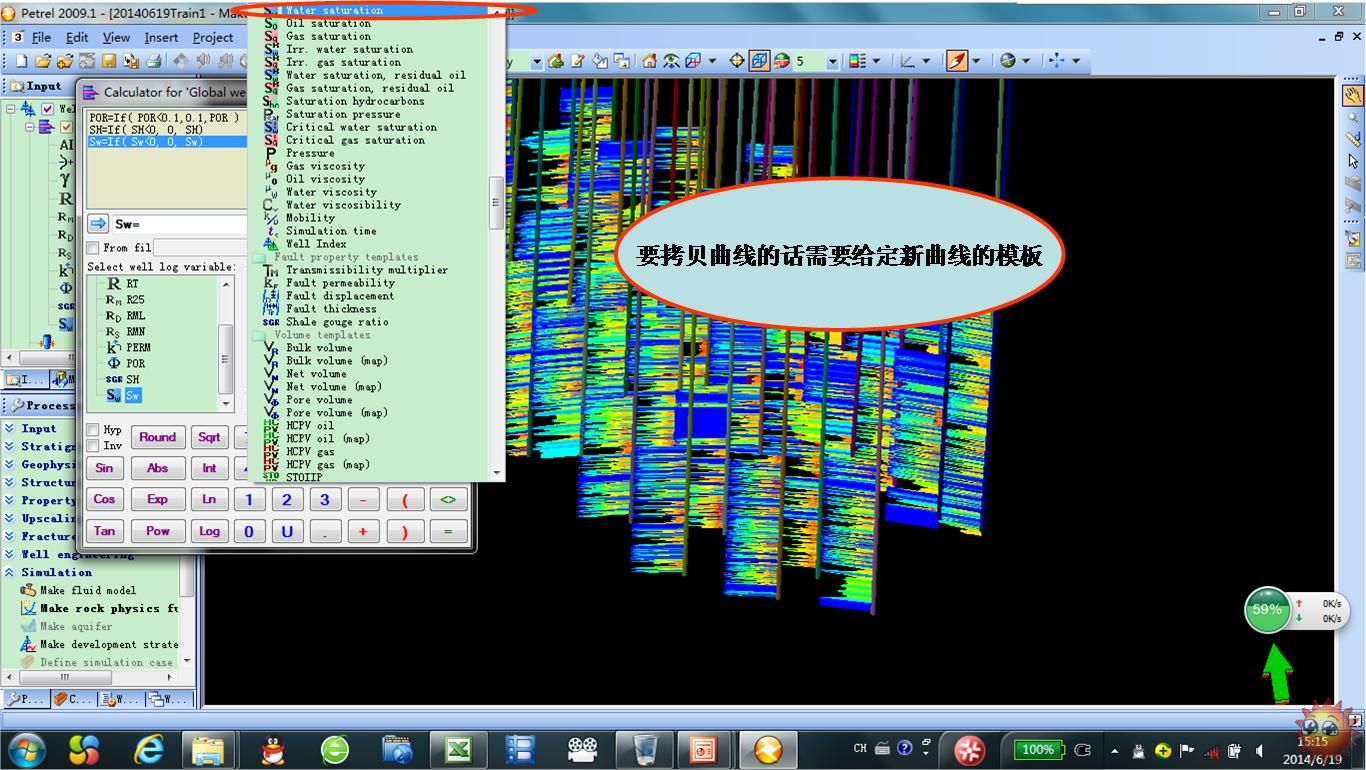The width and height of the screenshot is (1366, 770).
Task: Click the globe sphere toolbar icon
Action: point(1008,61)
